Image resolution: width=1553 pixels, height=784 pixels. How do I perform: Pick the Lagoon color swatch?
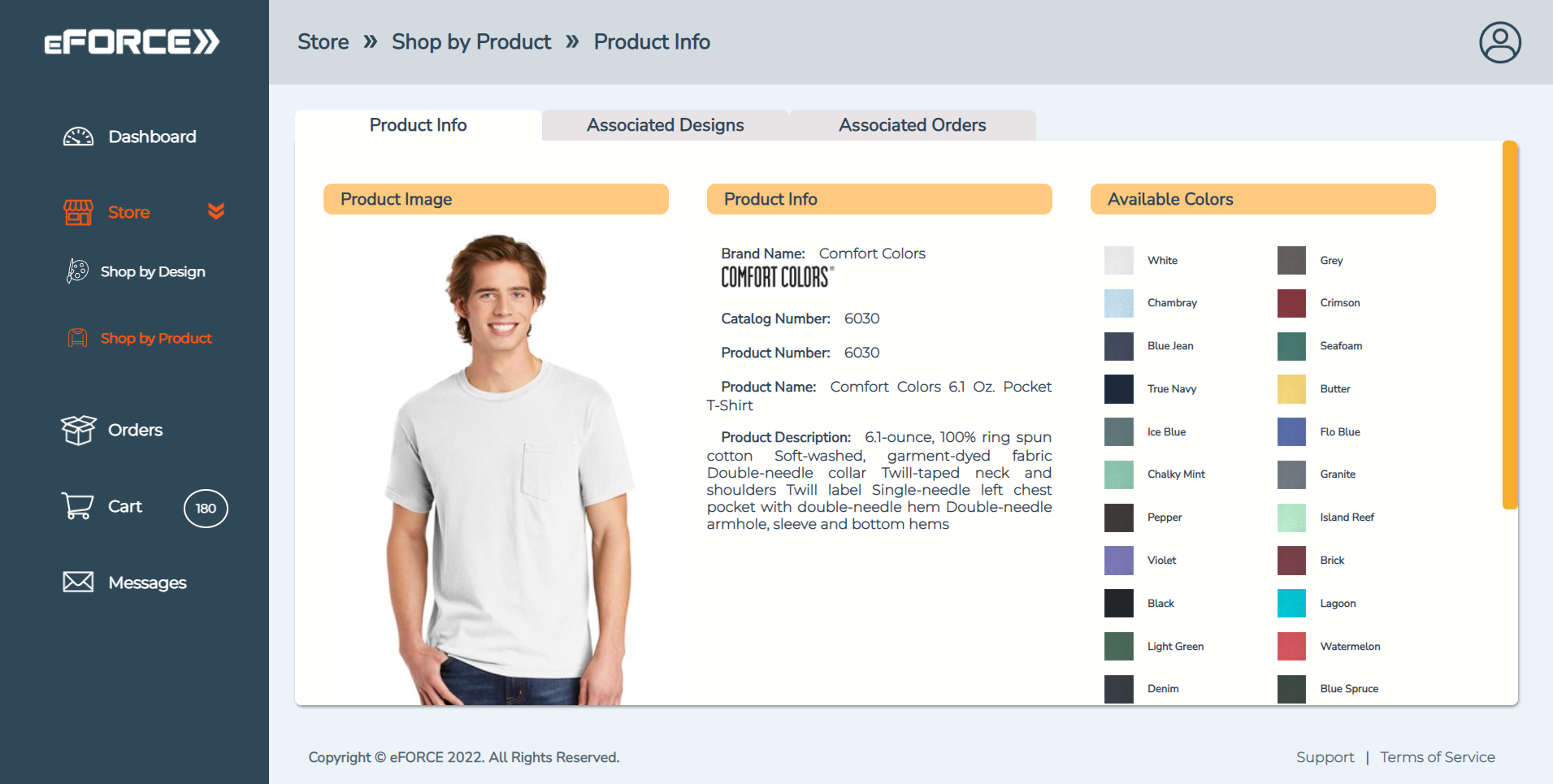1291,604
